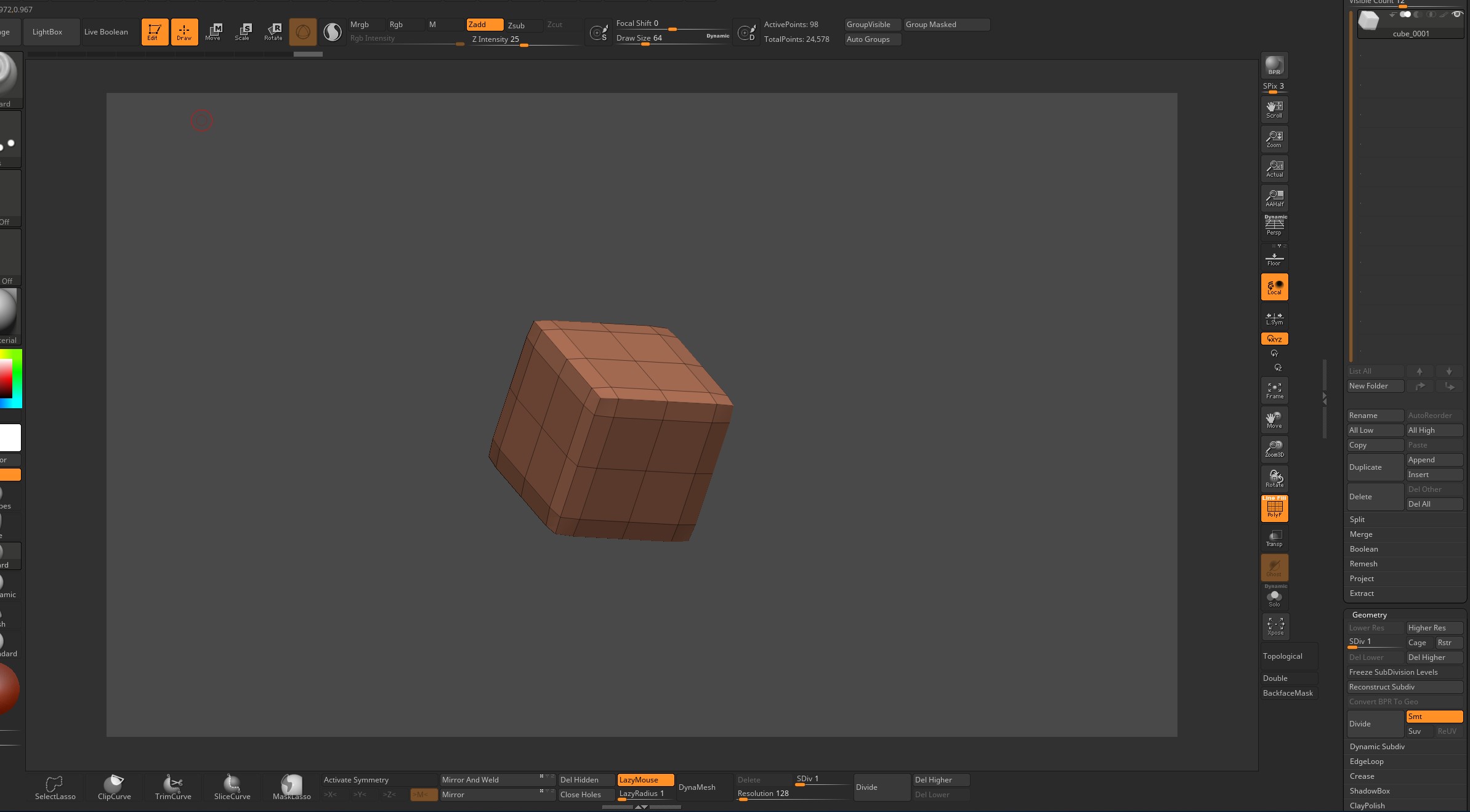Choose SelectLasso brush
Image resolution: width=1470 pixels, height=812 pixels.
(x=55, y=787)
